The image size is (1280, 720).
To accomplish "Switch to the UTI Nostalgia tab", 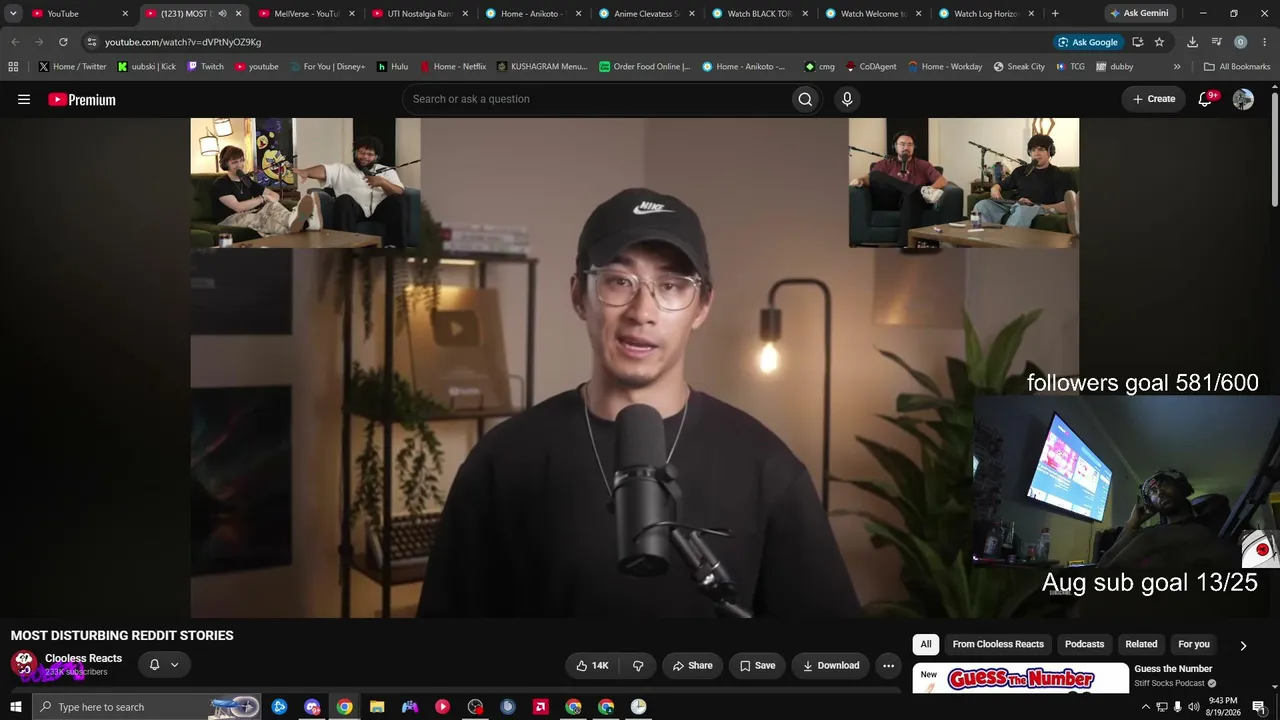I will [421, 14].
